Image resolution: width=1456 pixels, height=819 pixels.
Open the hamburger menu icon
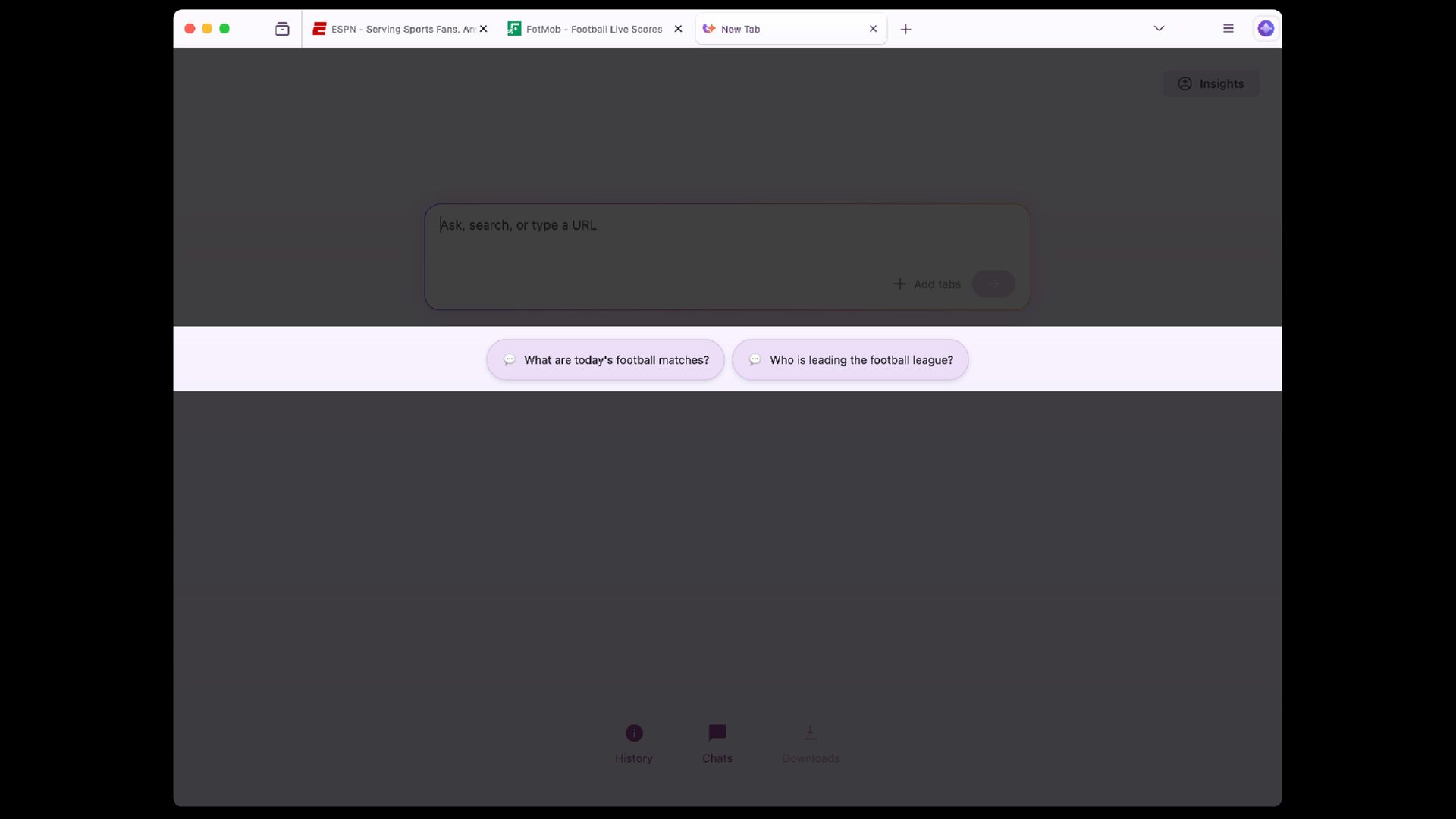click(1228, 29)
